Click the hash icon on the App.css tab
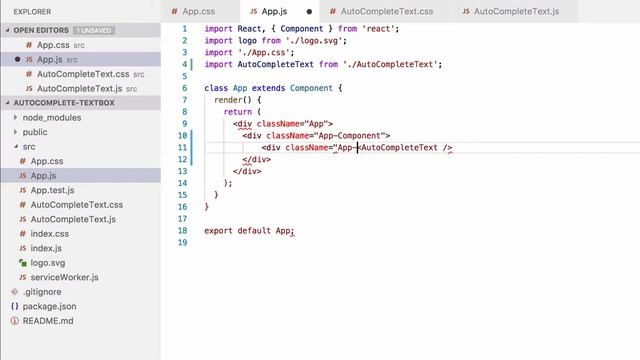 174,11
